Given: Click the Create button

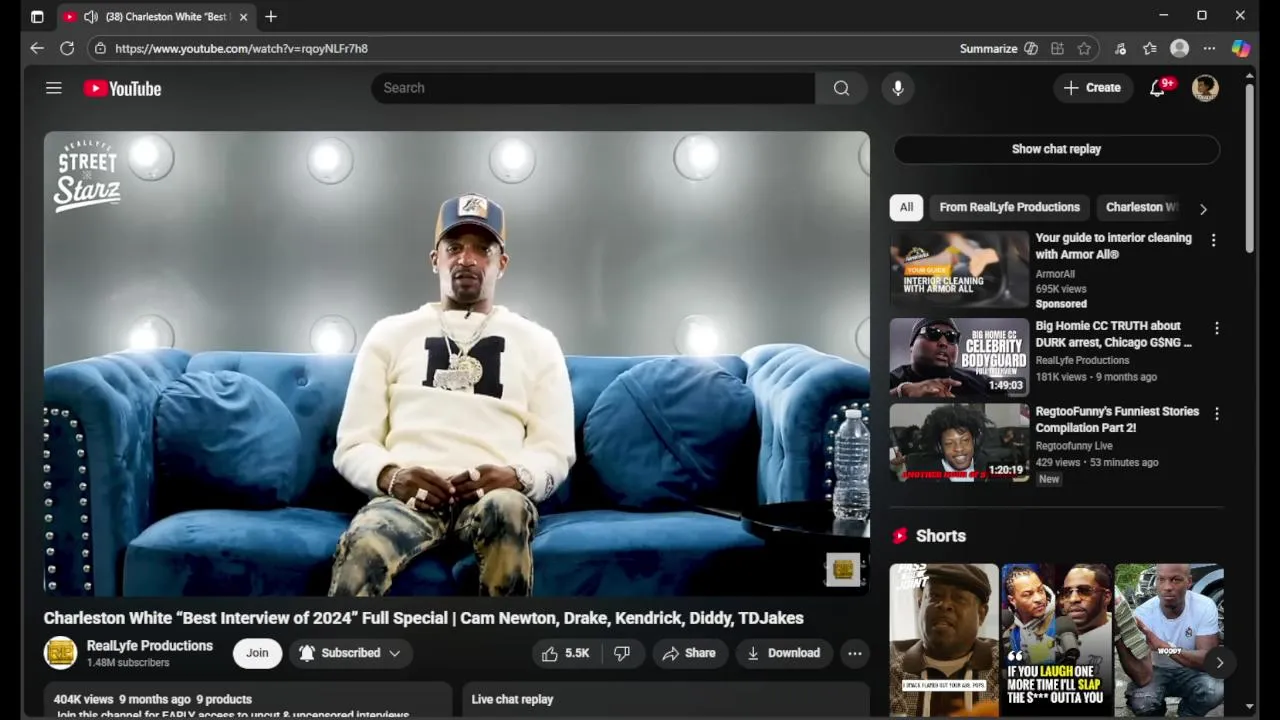Looking at the screenshot, I should click(1092, 88).
